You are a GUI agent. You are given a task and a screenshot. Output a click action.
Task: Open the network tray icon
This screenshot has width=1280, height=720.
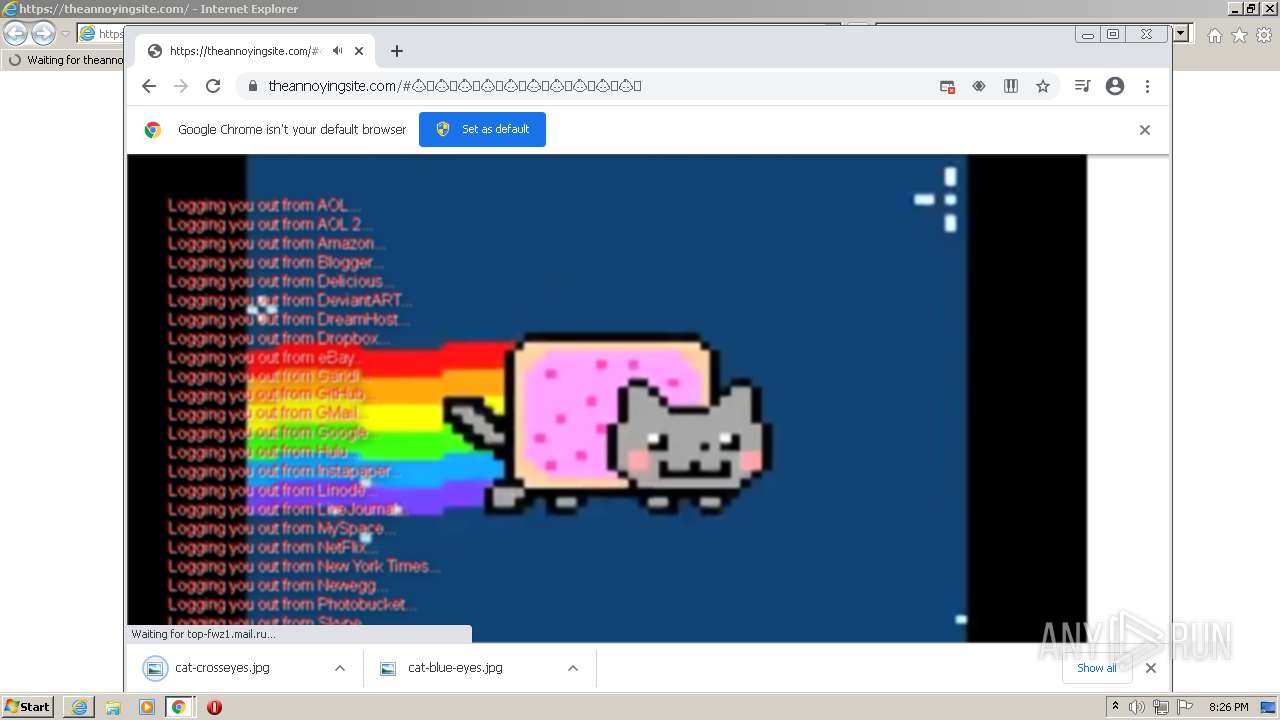[x=1161, y=707]
